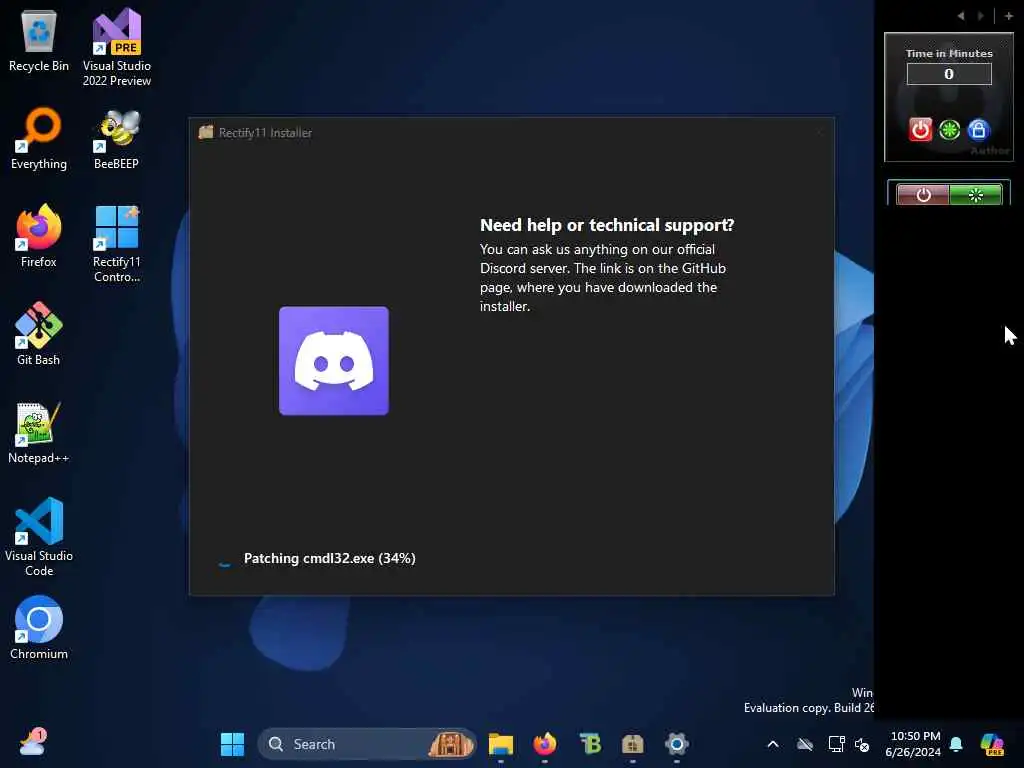Click the green restart icon in timer gadget
The image size is (1024, 768).
click(949, 130)
